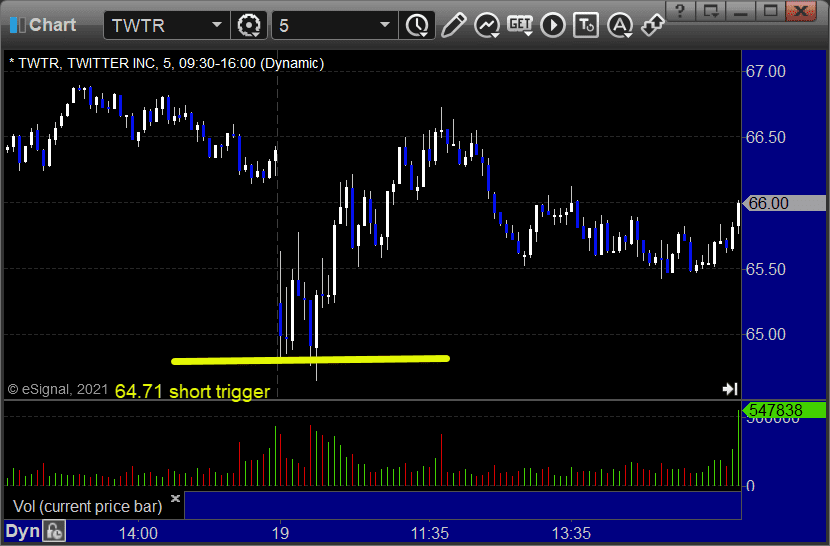Click the 65.00 price axis label
830x546 pixels.
[765, 335]
